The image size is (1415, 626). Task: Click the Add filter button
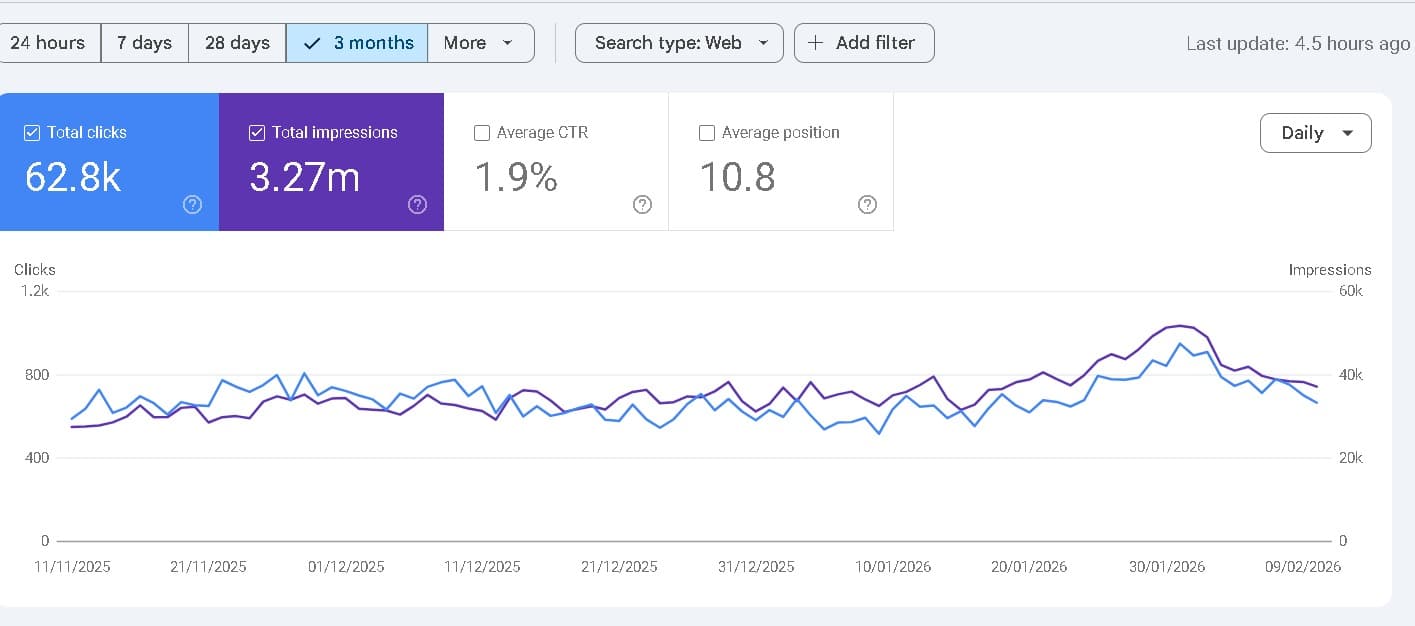click(x=864, y=43)
